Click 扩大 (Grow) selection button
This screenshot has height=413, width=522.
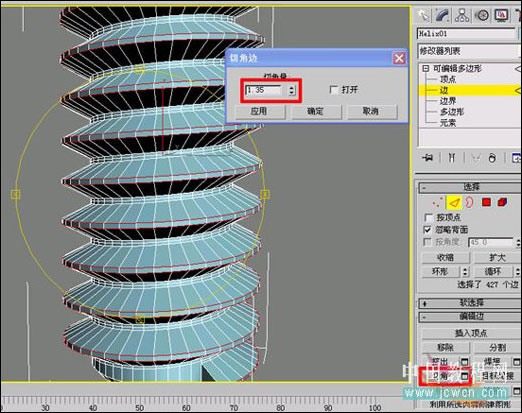(x=498, y=258)
